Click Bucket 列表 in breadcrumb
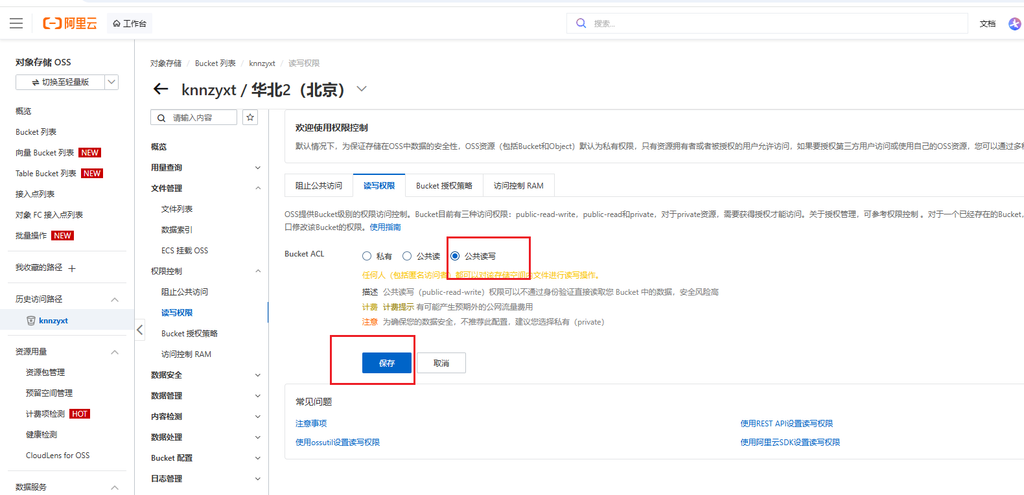The width and height of the screenshot is (1024, 495). pyautogui.click(x=215, y=63)
